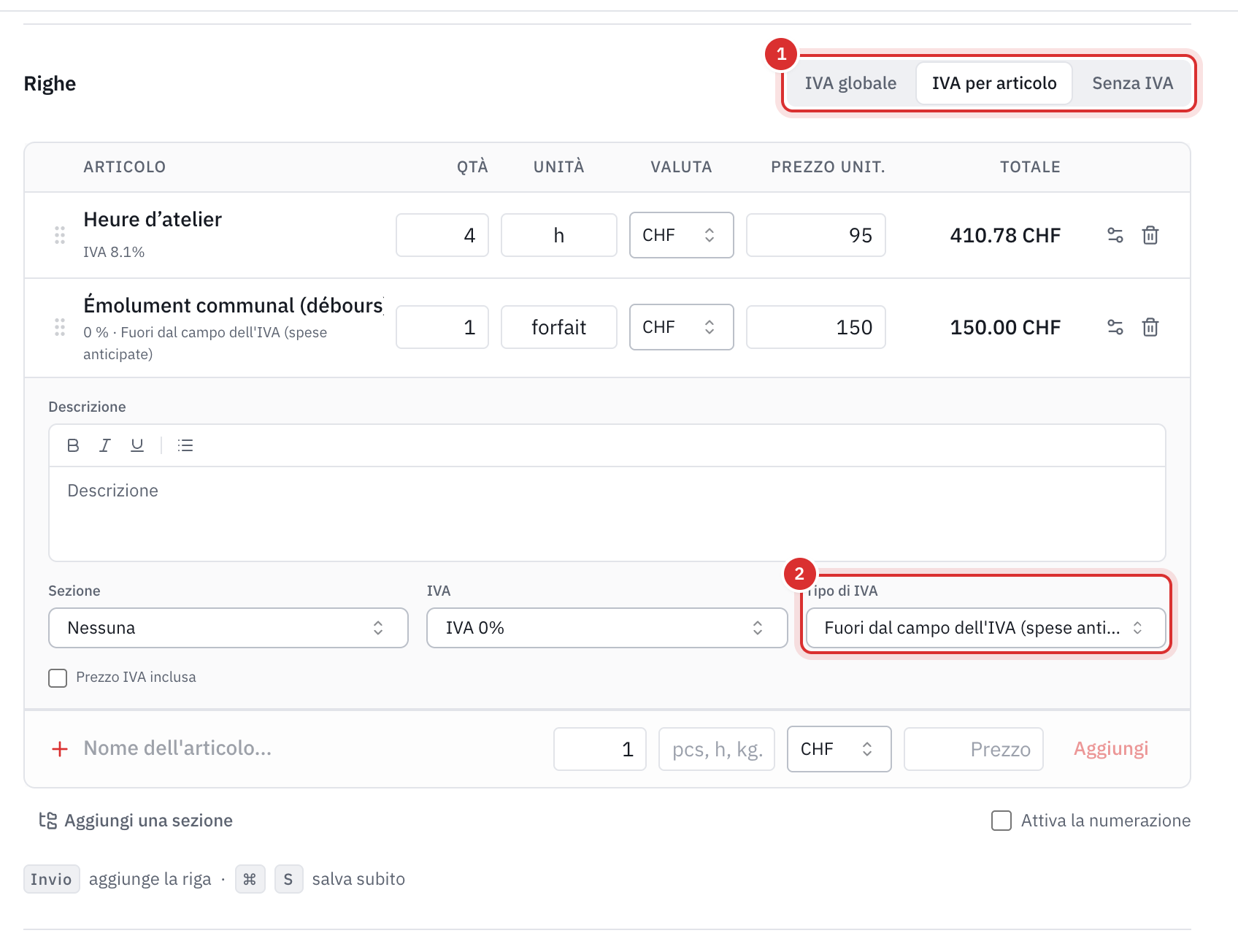The image size is (1238, 952).
Task: Edit unit field showing h
Action: (559, 235)
